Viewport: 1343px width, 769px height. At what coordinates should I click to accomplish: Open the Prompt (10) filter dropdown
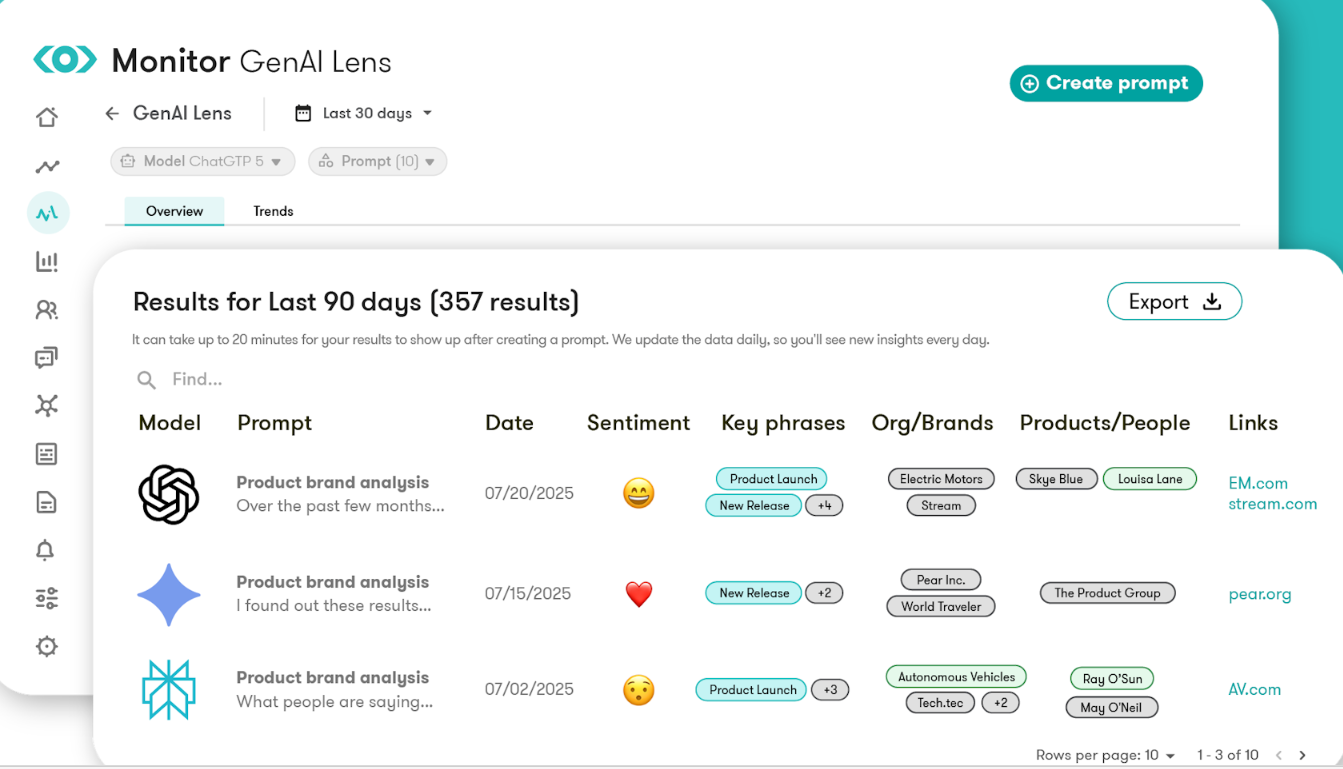(378, 161)
